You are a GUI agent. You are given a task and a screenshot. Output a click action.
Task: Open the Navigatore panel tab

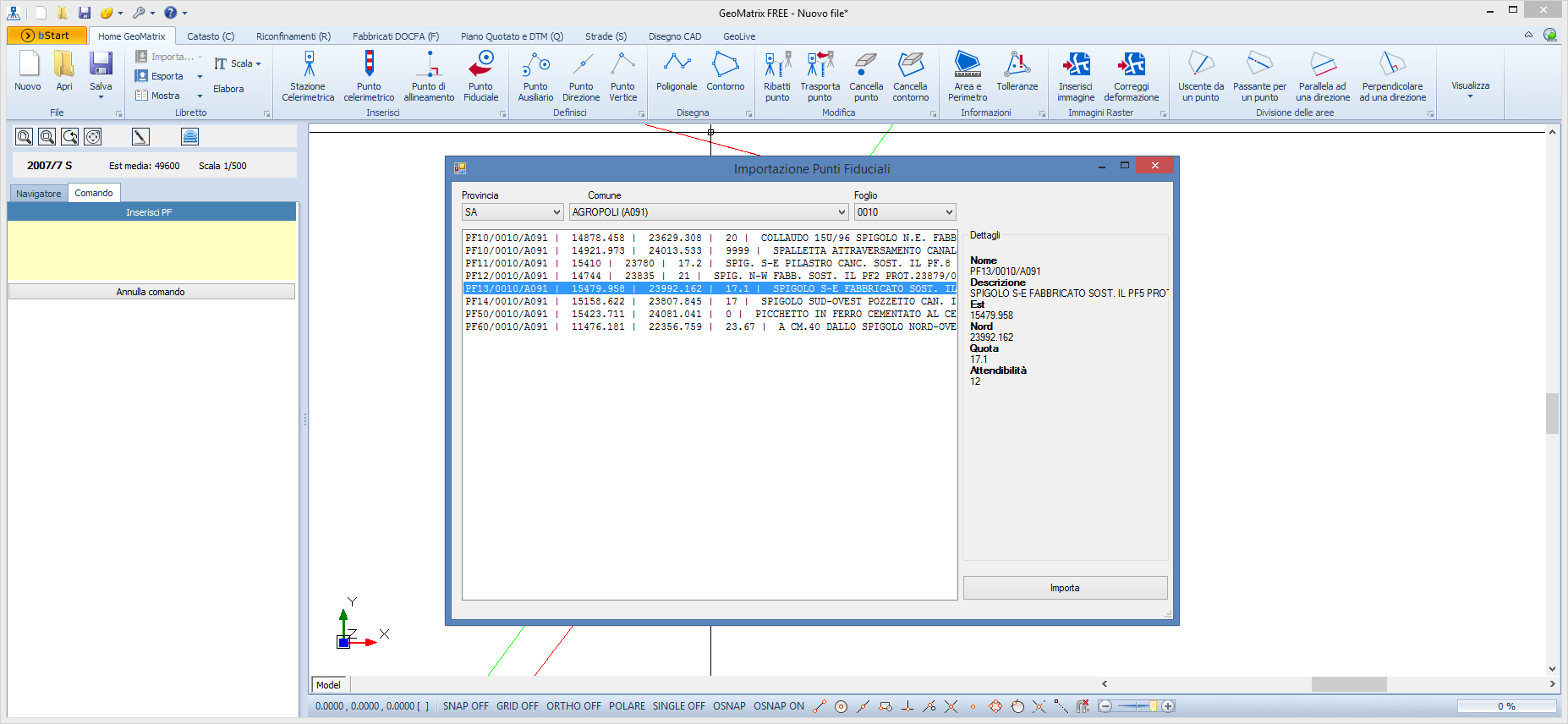point(39,194)
